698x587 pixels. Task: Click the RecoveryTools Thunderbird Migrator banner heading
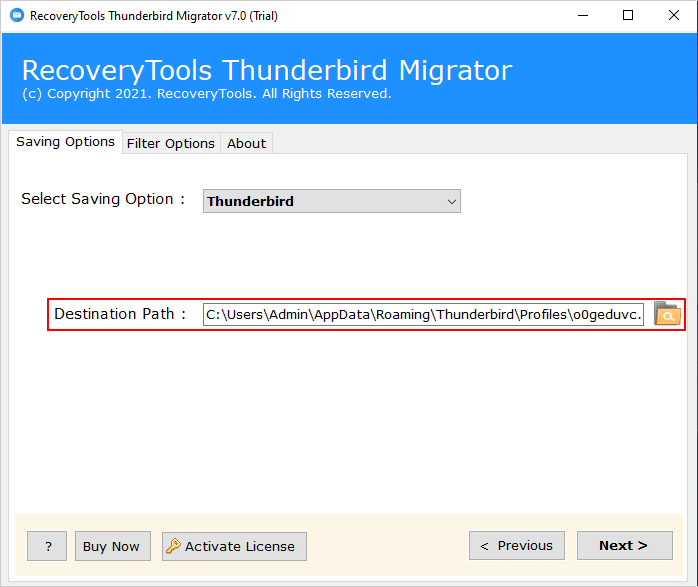pos(268,70)
